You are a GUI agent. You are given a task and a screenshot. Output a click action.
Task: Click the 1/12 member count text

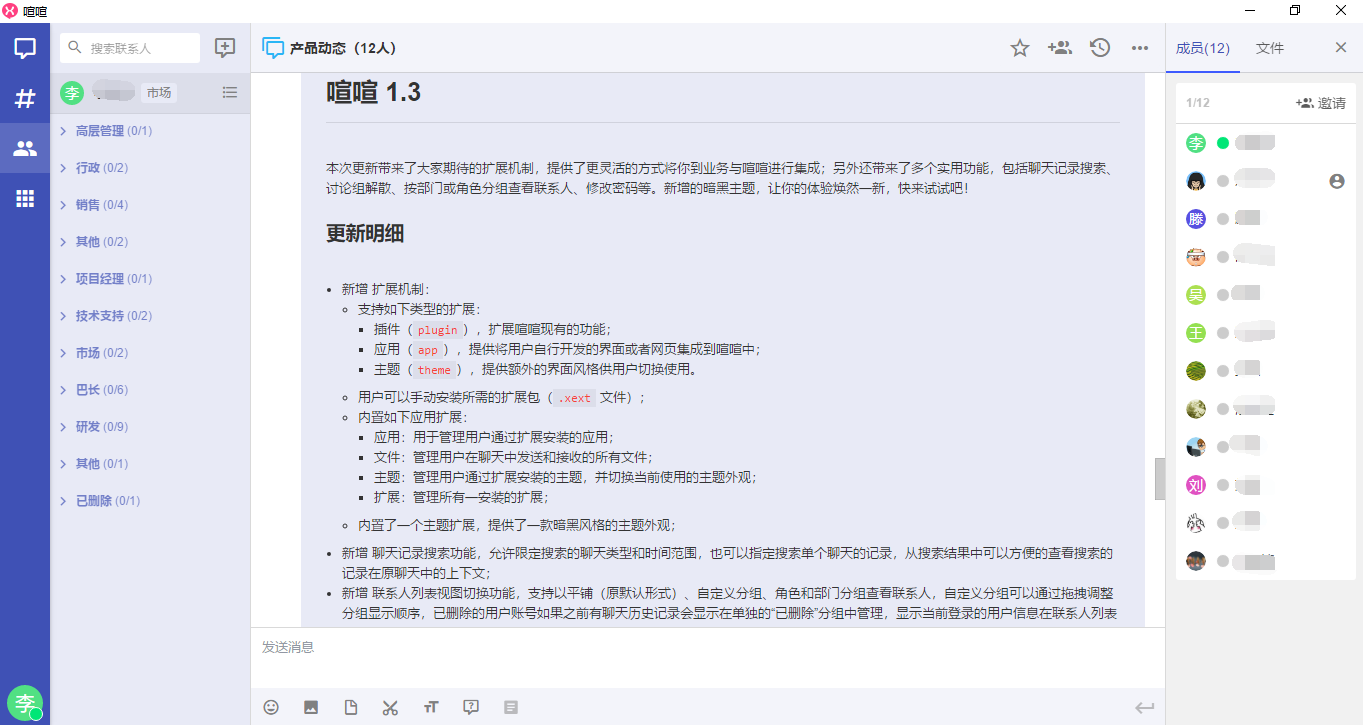click(x=1197, y=103)
